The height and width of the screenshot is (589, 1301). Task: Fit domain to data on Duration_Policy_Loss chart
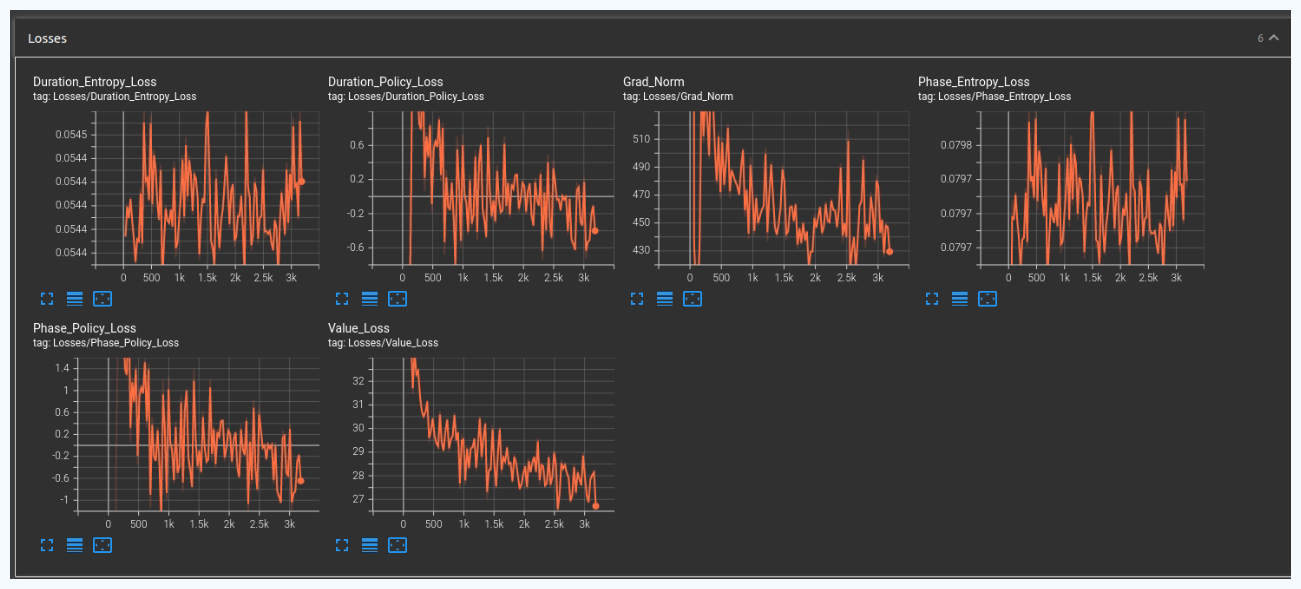point(397,298)
